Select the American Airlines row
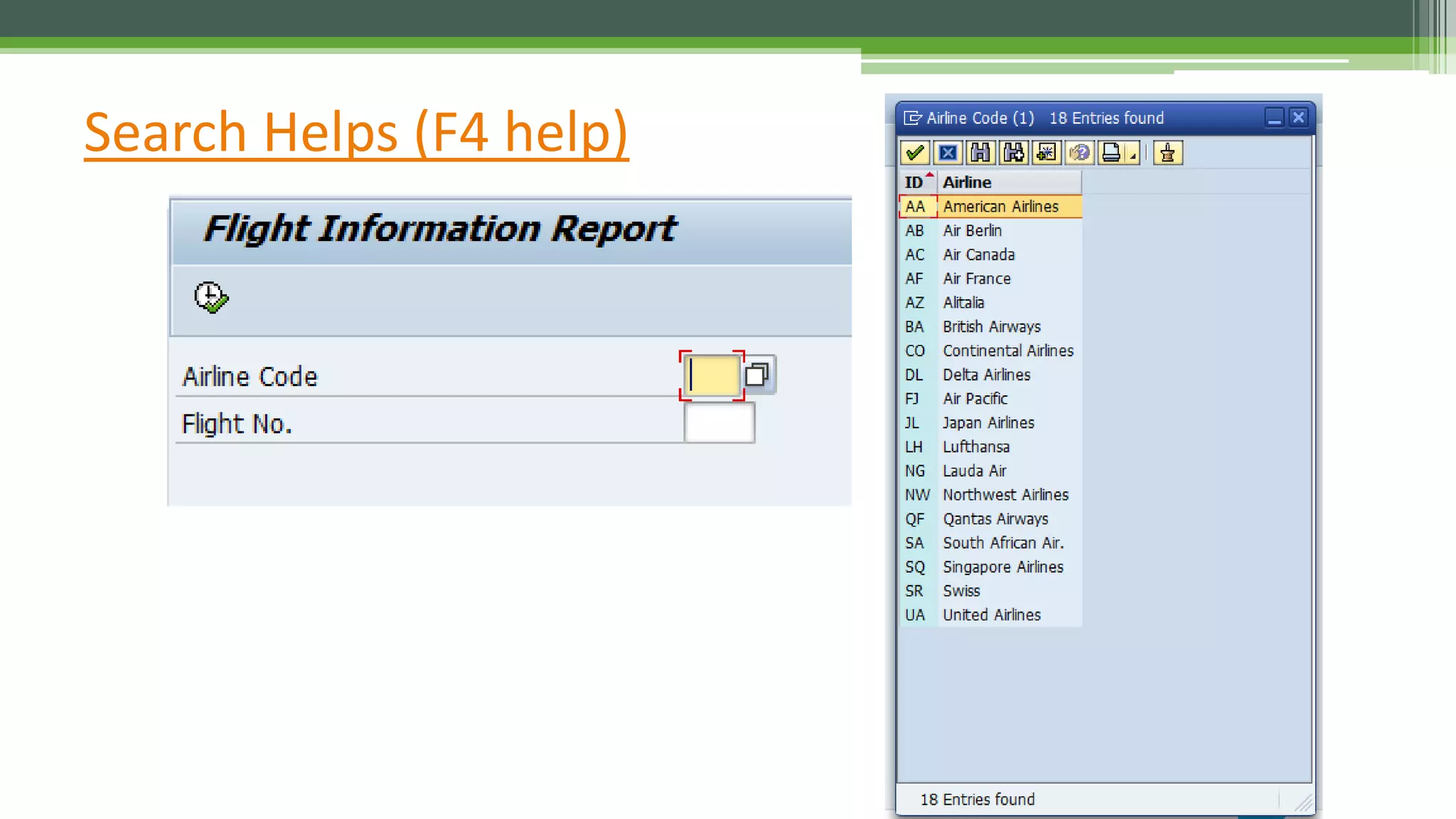Viewport: 1456px width, 819px height. [990, 206]
